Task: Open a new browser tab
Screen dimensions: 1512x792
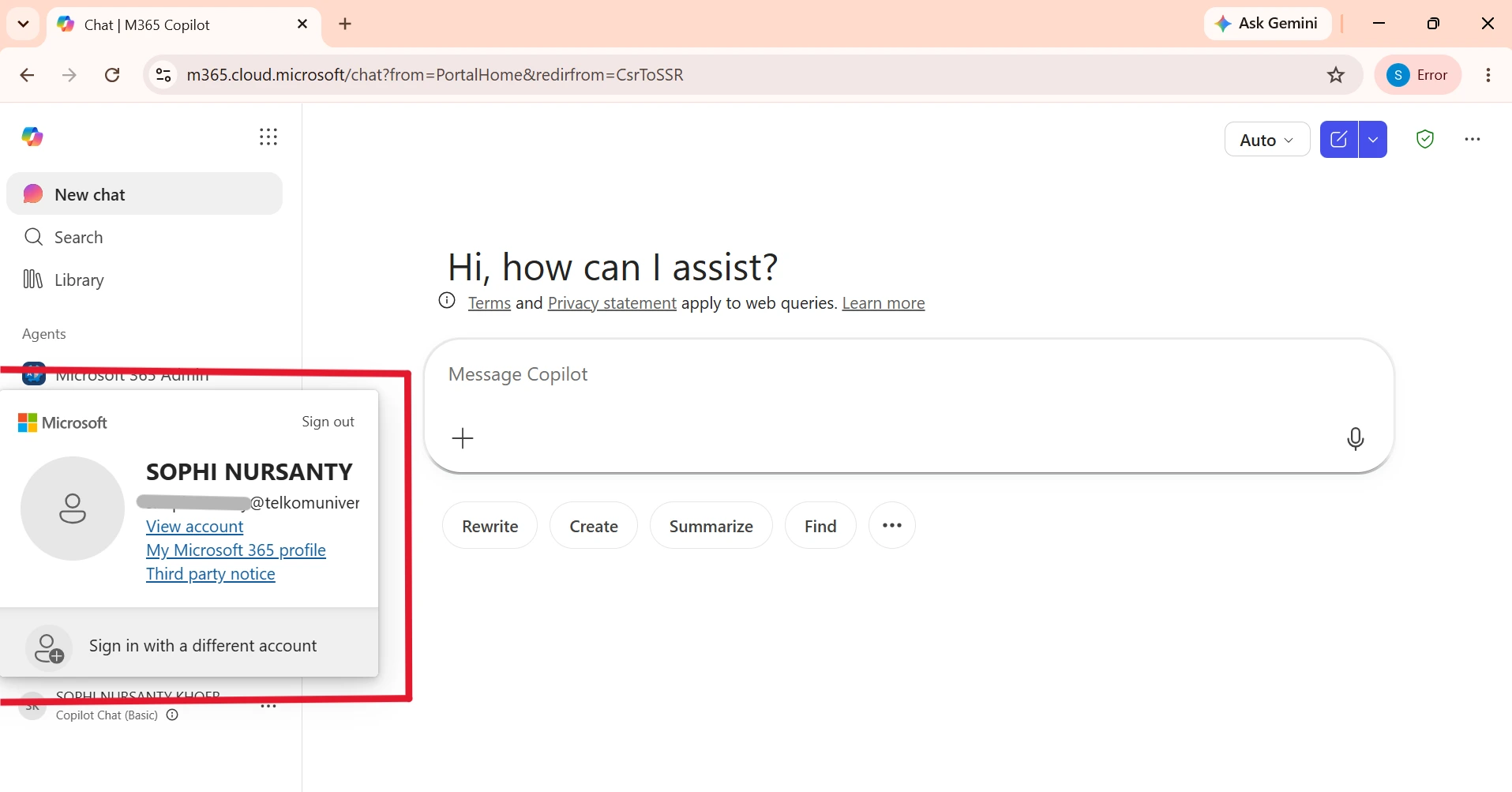Action: click(x=345, y=24)
